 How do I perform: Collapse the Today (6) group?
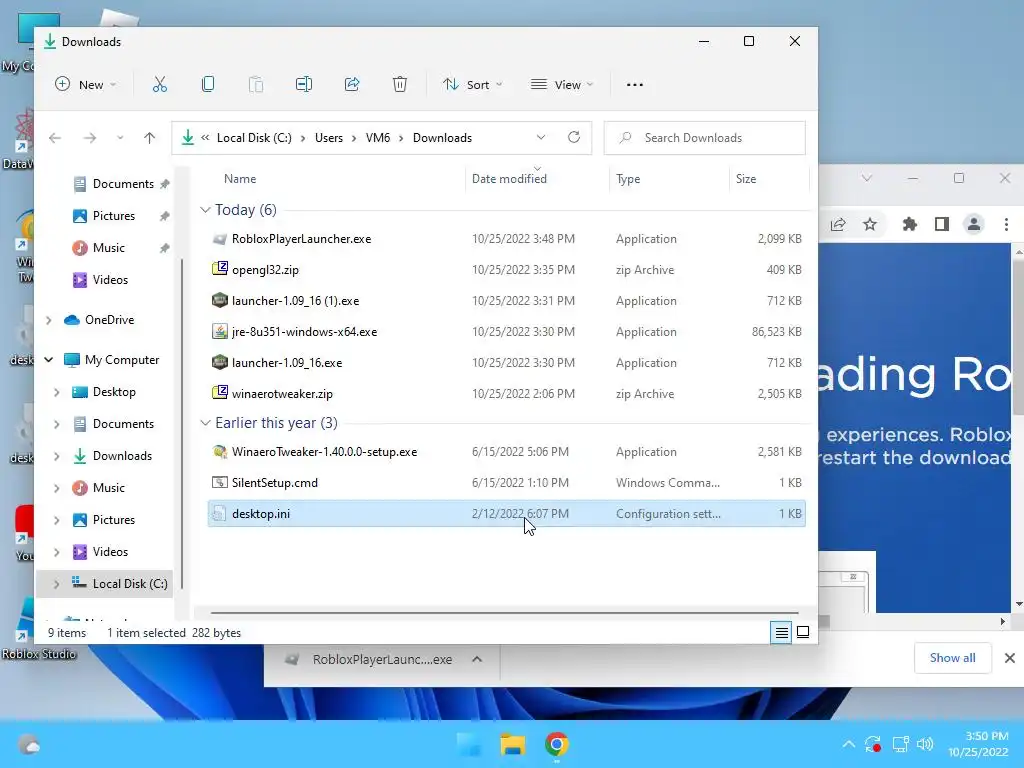(205, 210)
